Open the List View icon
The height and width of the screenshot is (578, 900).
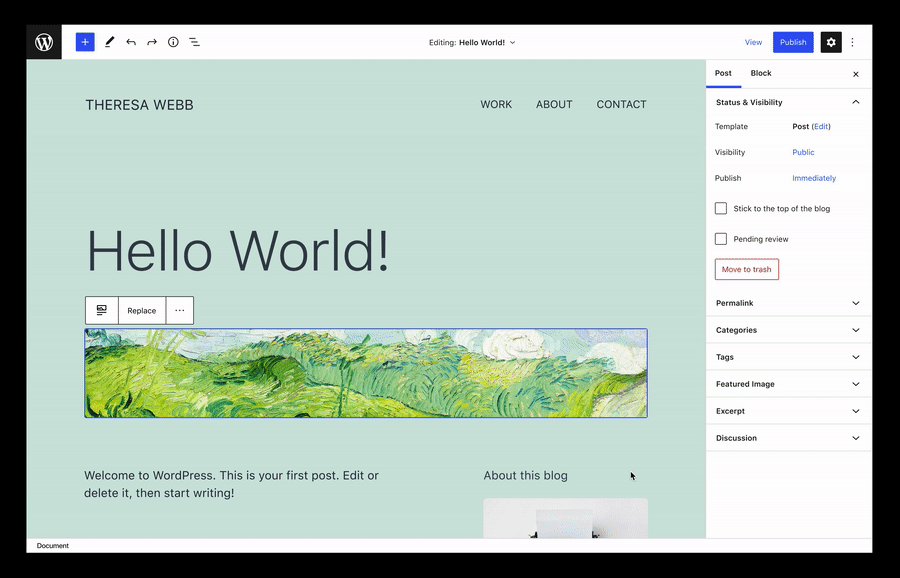(194, 42)
